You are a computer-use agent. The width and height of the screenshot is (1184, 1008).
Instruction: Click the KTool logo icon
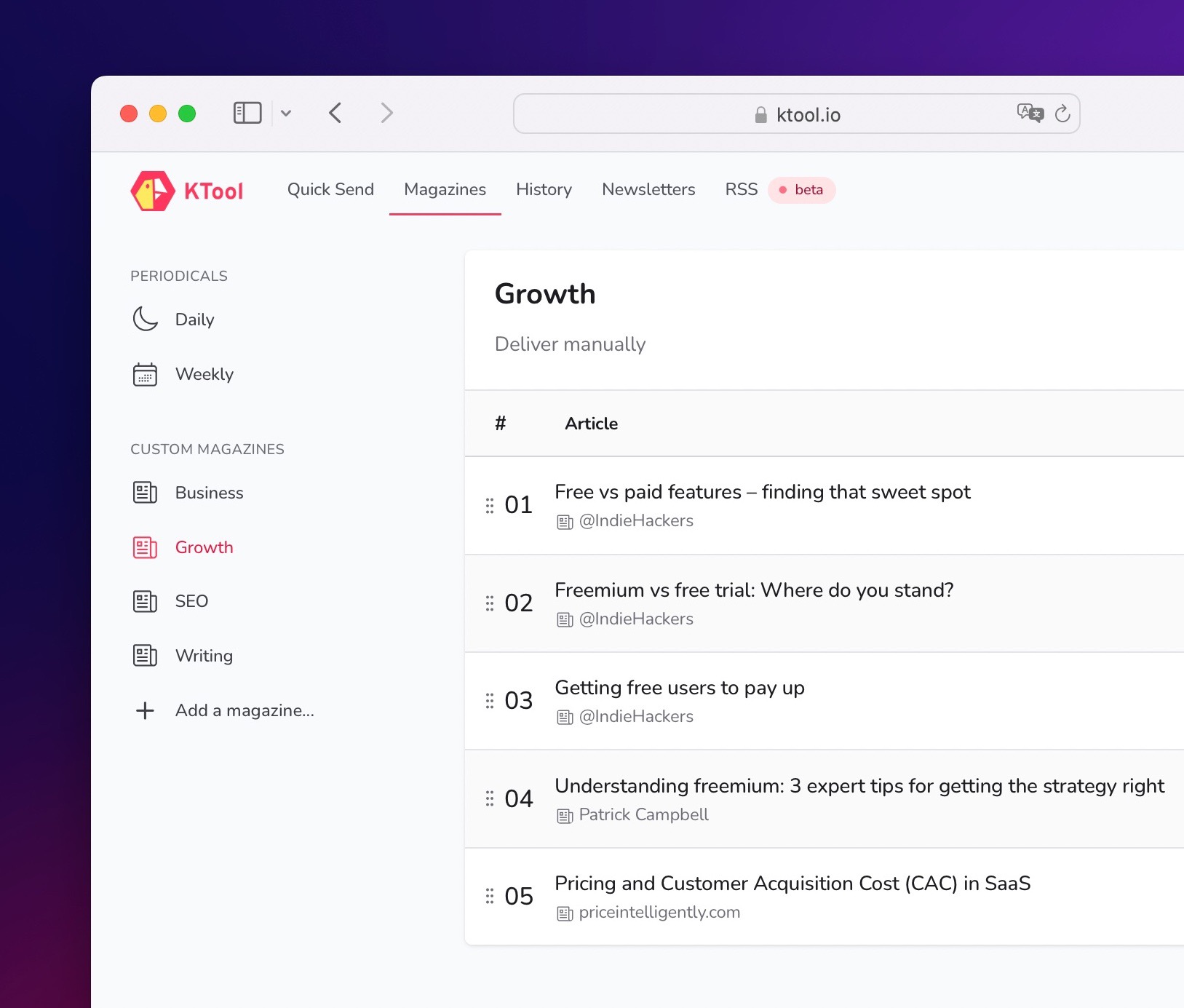(x=153, y=191)
